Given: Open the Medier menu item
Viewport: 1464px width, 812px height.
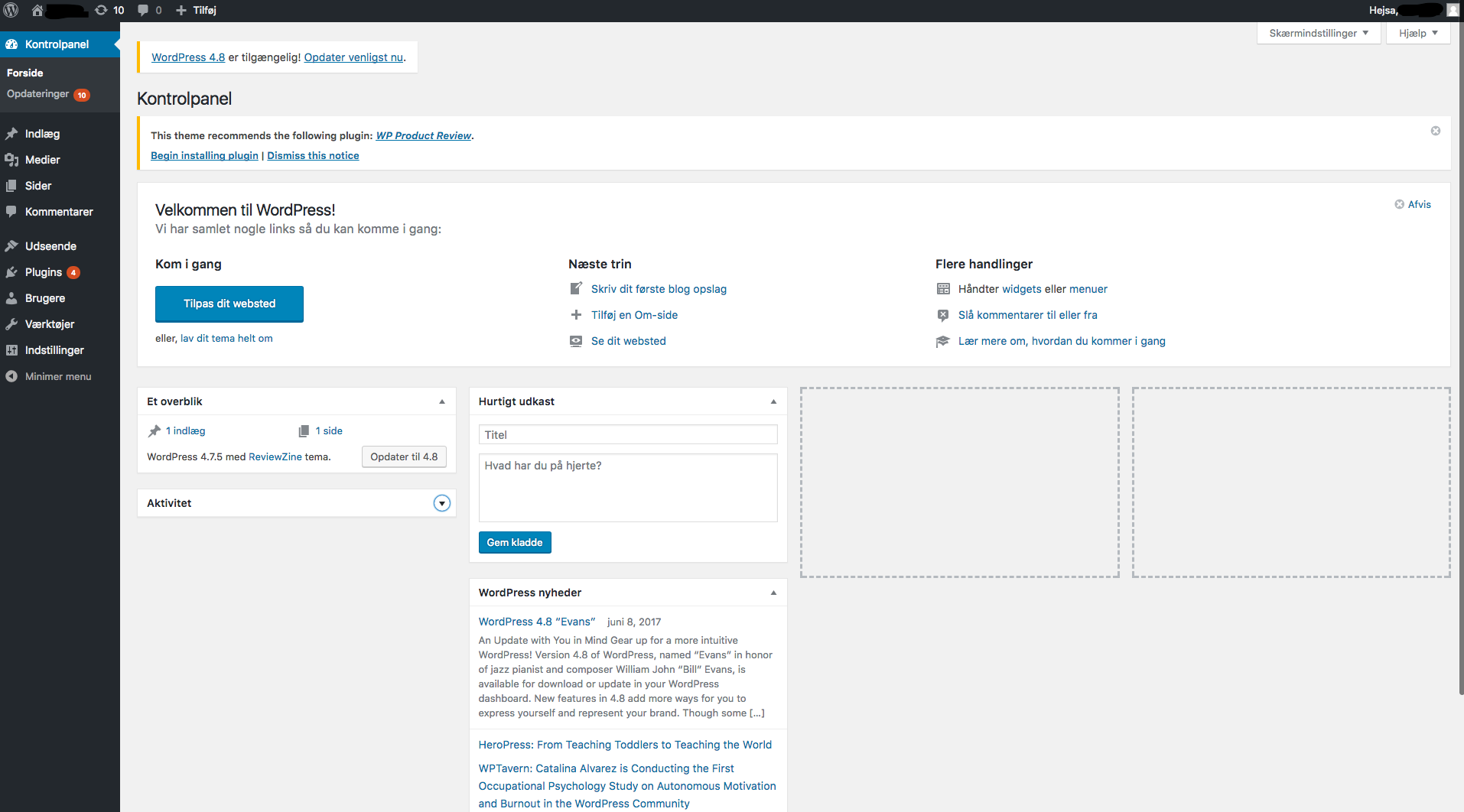Looking at the screenshot, I should click(x=42, y=160).
